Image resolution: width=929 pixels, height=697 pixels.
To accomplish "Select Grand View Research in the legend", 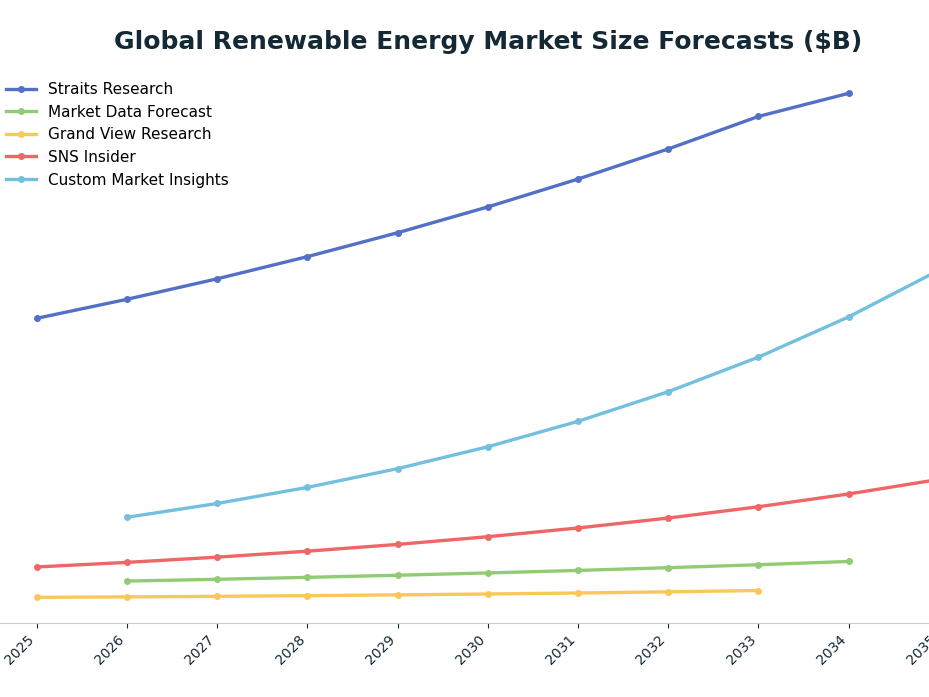I will (x=129, y=134).
